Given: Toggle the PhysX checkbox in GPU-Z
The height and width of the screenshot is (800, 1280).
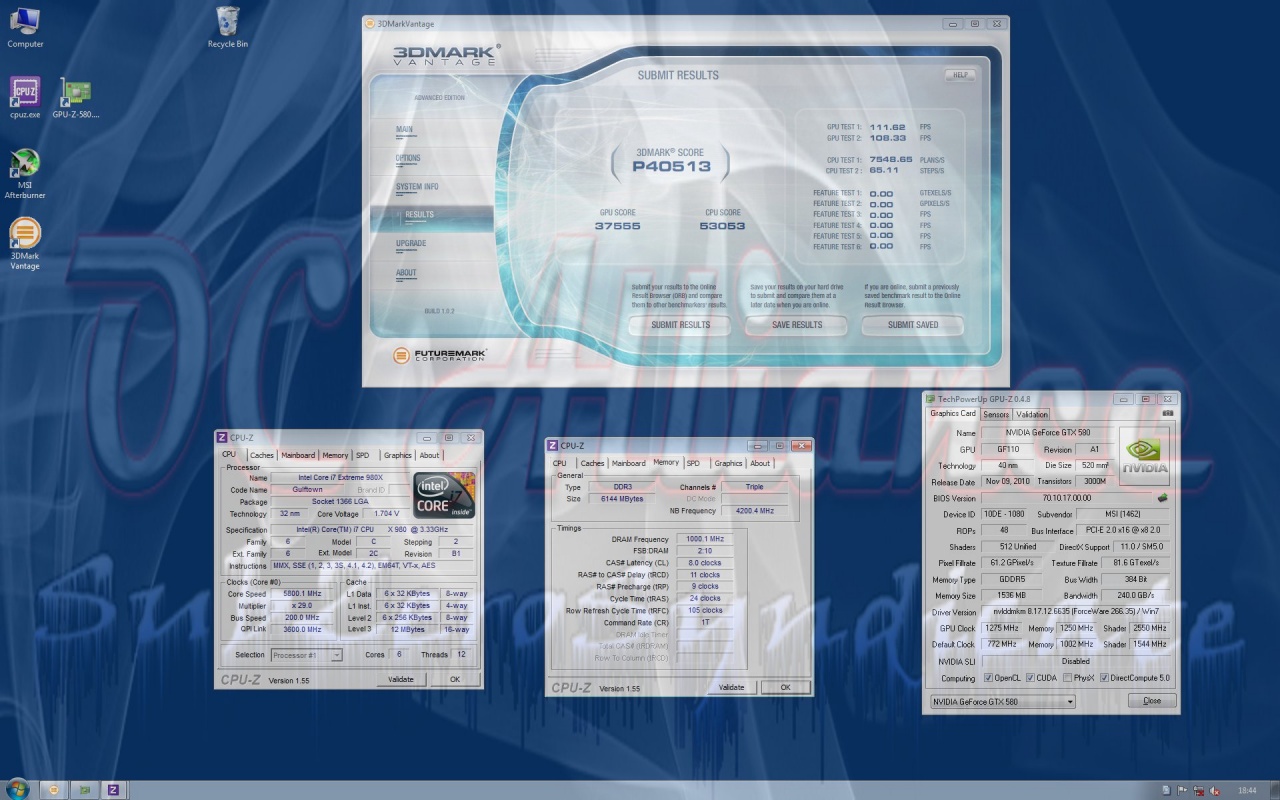Looking at the screenshot, I should pyautogui.click(x=1067, y=678).
